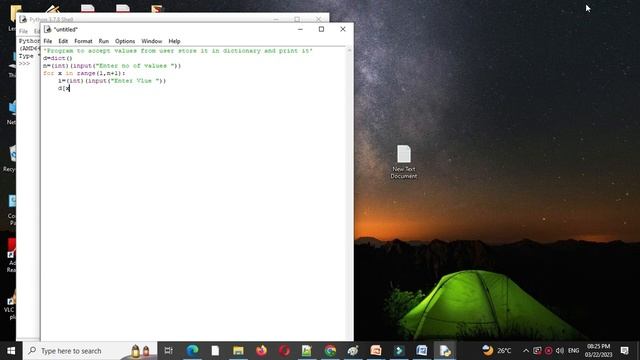Switch the ENG input language indicator
Image resolution: width=640 pixels, height=360 pixels.
[x=573, y=351]
